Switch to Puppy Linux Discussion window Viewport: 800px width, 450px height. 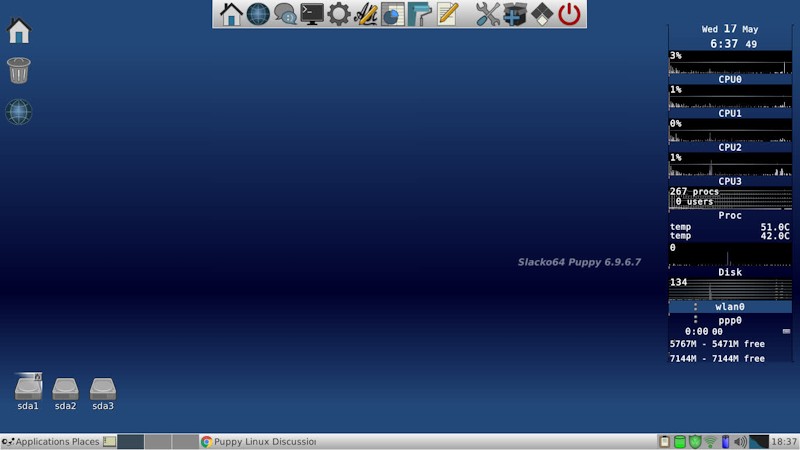257,441
